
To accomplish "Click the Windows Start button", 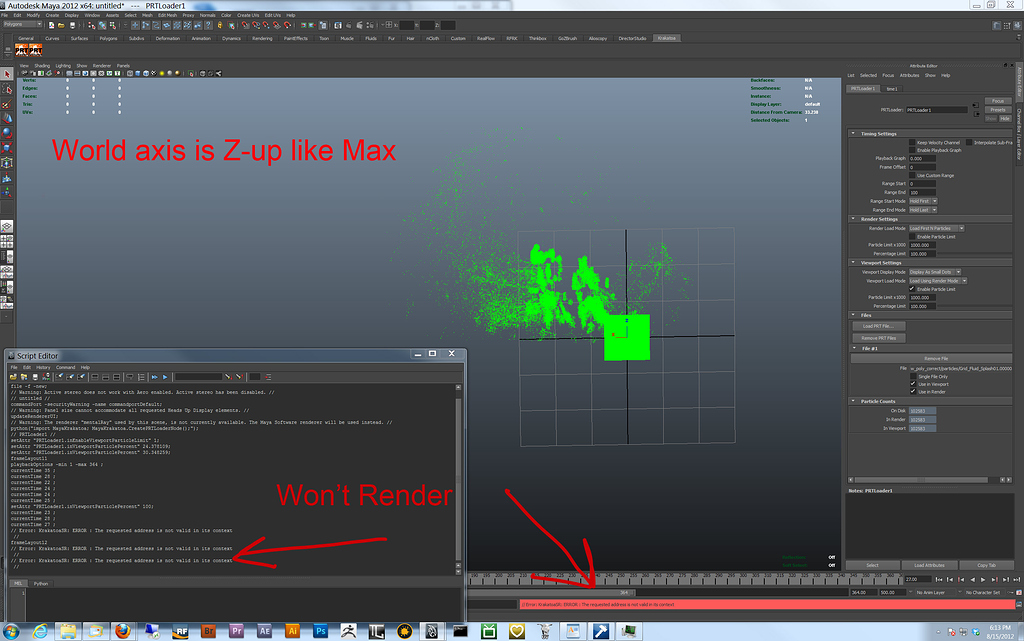I will 13,630.
